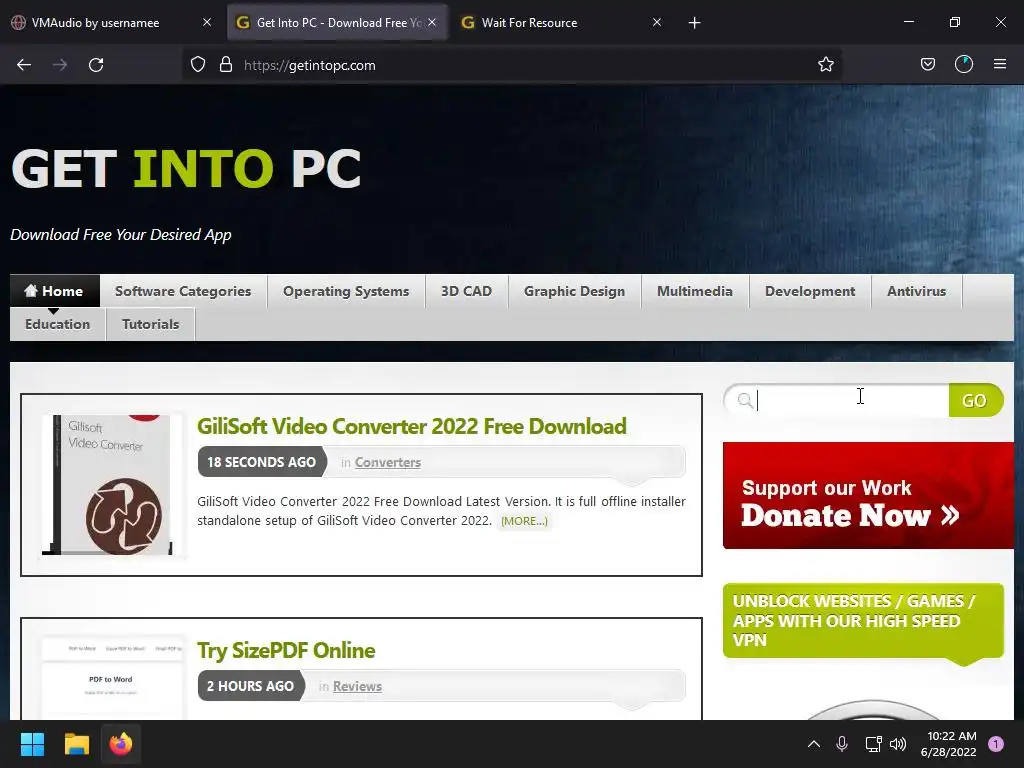This screenshot has width=1024, height=768.
Task: Open the Multimedia menu item
Action: 695,291
